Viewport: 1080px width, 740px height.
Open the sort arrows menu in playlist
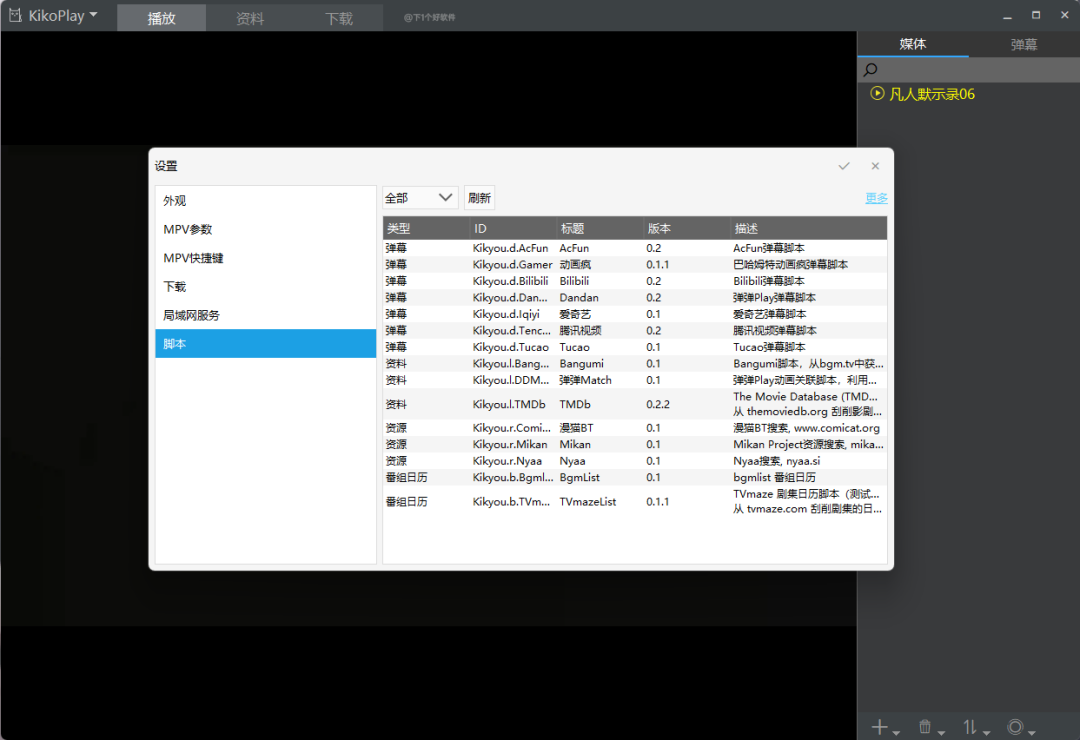click(969, 727)
